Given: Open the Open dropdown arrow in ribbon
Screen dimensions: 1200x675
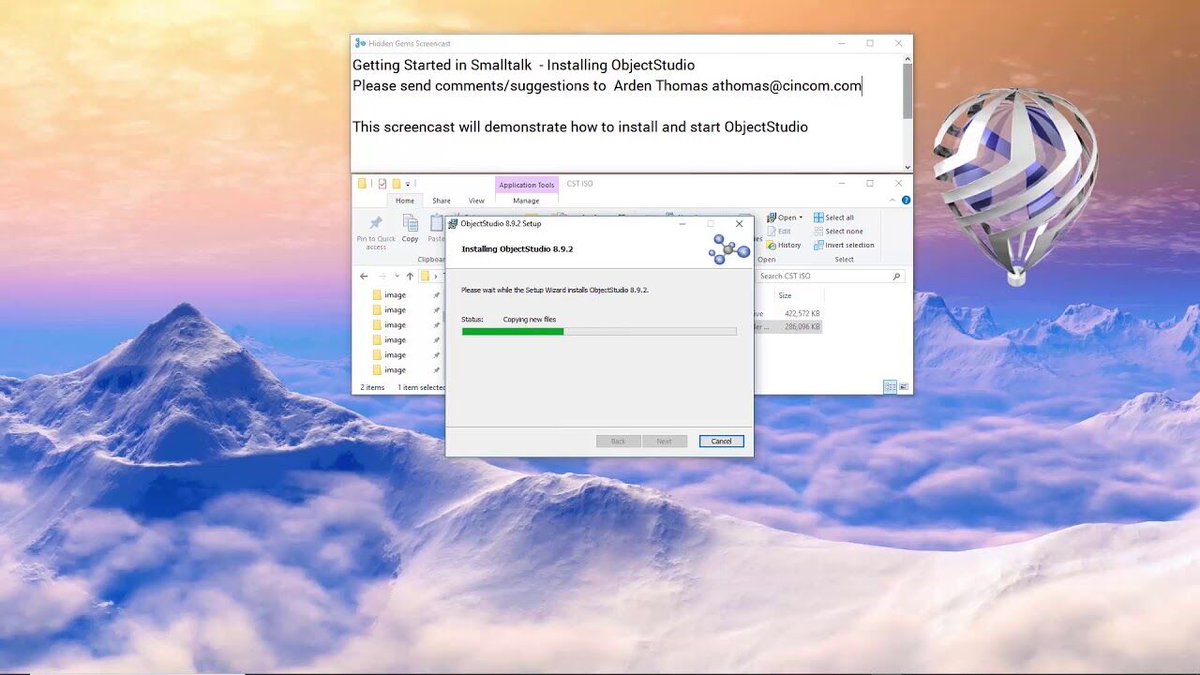Looking at the screenshot, I should (x=801, y=217).
